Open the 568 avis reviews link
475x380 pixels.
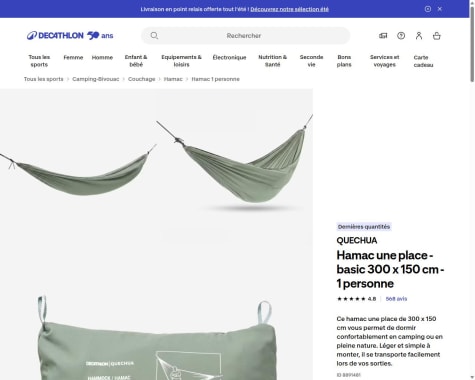tap(396, 299)
